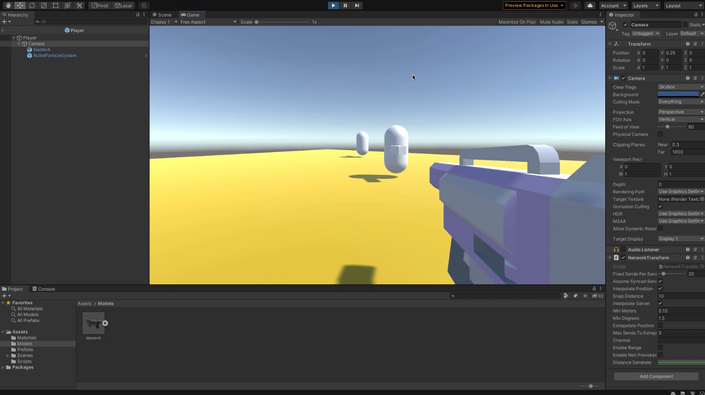Select the blasterA model thumbnail

pos(94,323)
